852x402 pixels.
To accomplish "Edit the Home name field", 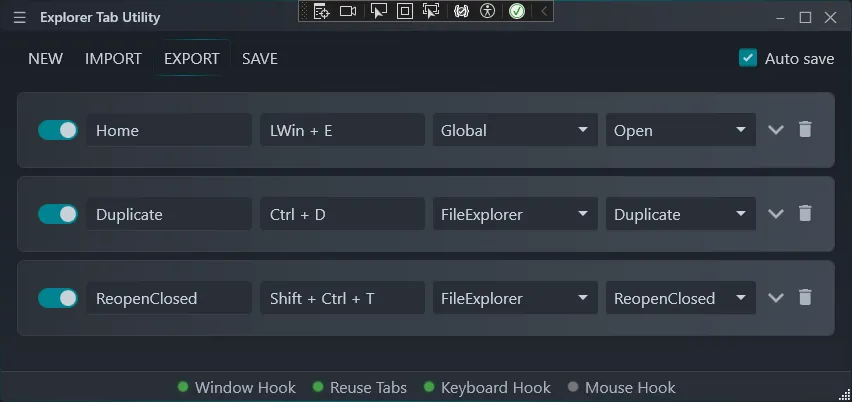I will click(x=169, y=130).
